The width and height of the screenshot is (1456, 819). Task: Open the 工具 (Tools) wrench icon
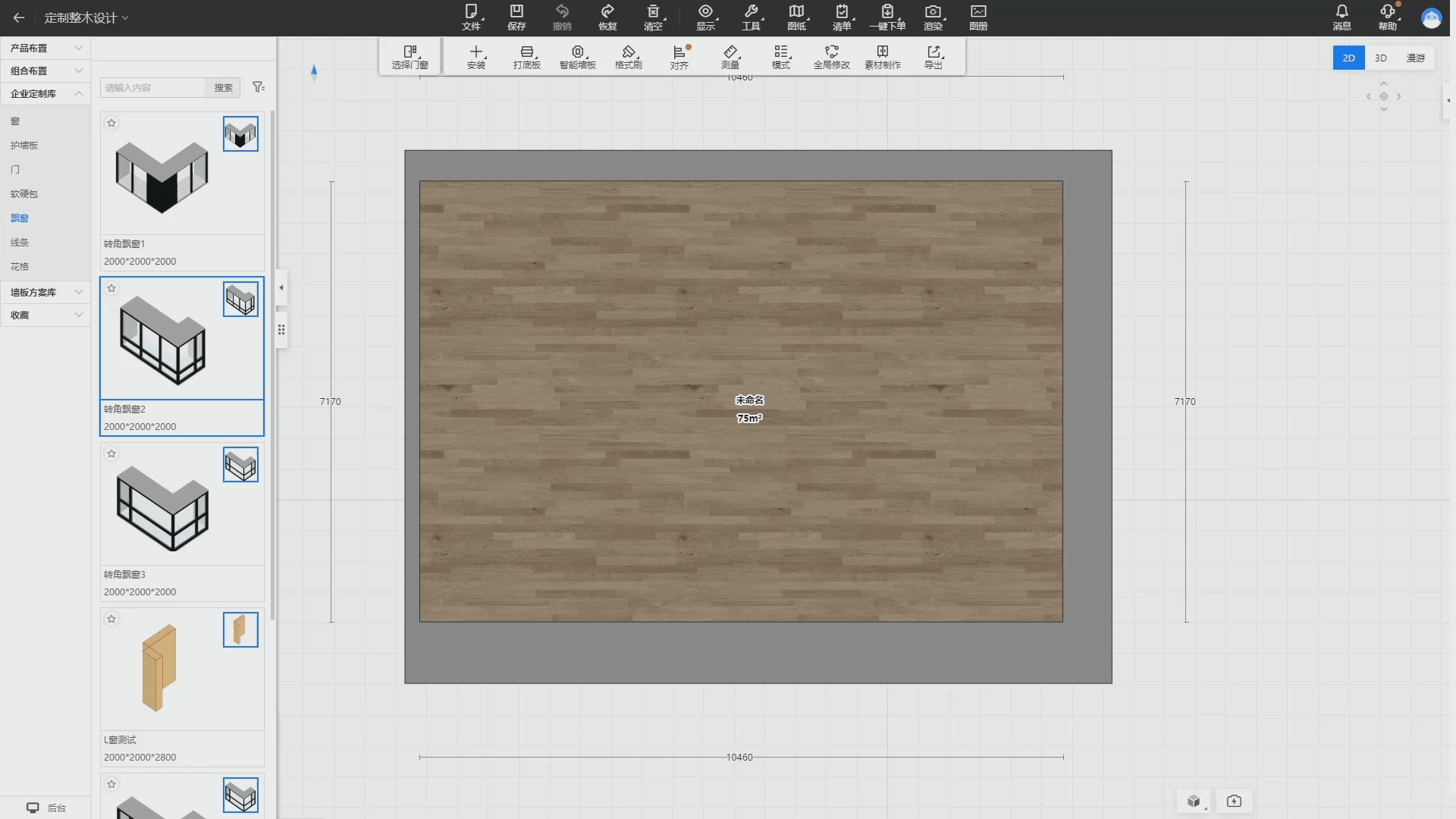(x=752, y=17)
